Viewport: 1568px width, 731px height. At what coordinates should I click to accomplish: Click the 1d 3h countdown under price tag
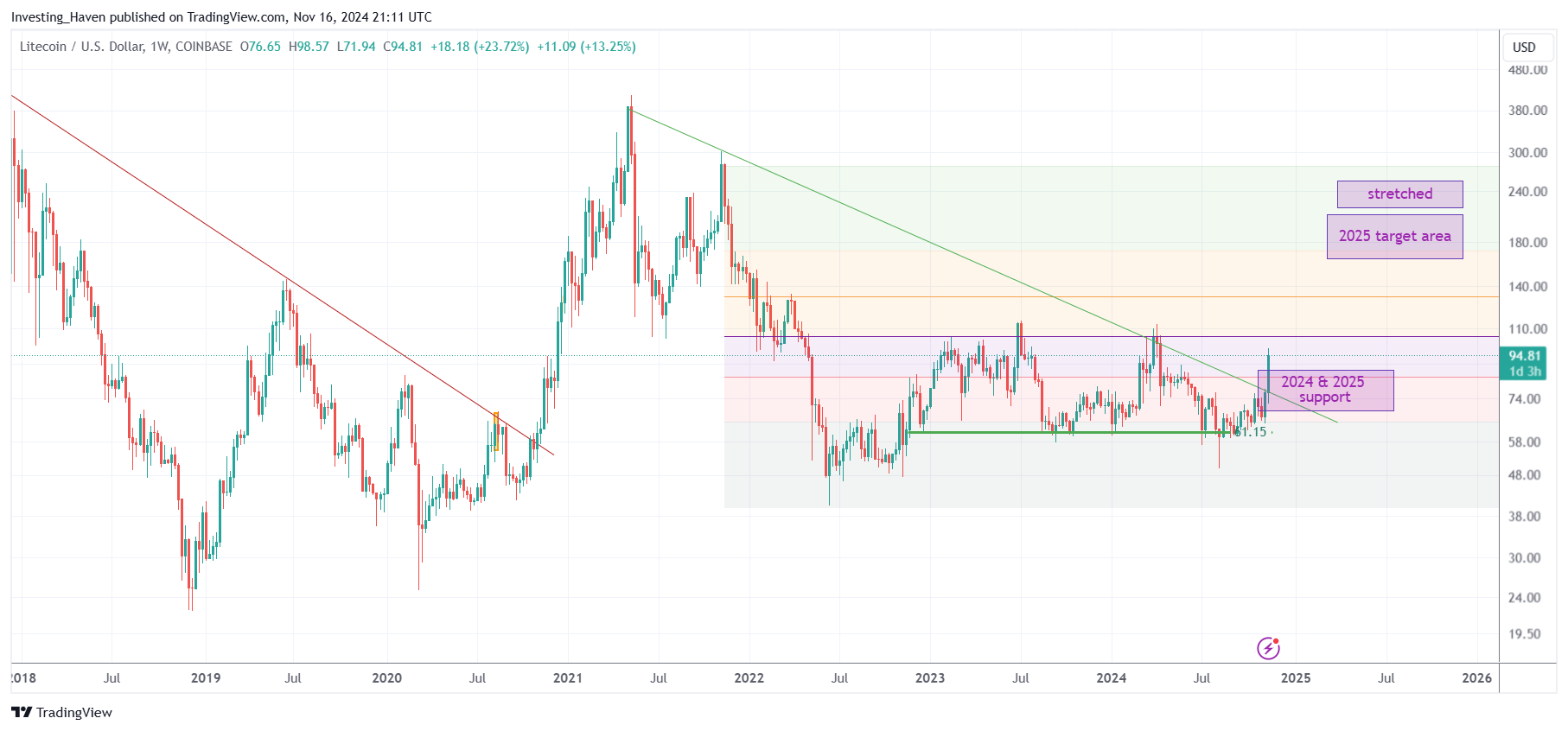[x=1525, y=372]
